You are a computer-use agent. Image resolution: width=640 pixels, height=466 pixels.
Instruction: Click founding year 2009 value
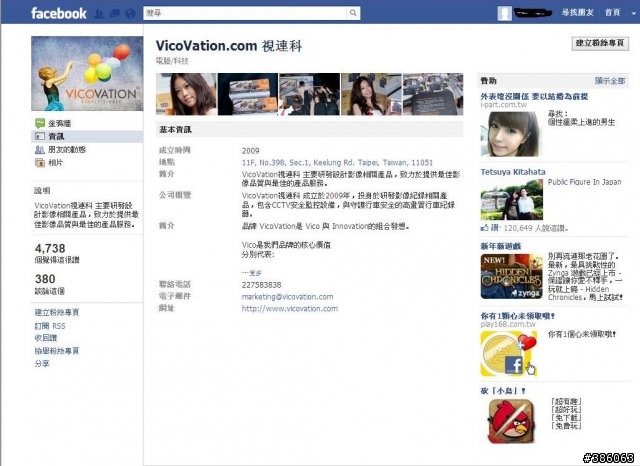[250, 151]
